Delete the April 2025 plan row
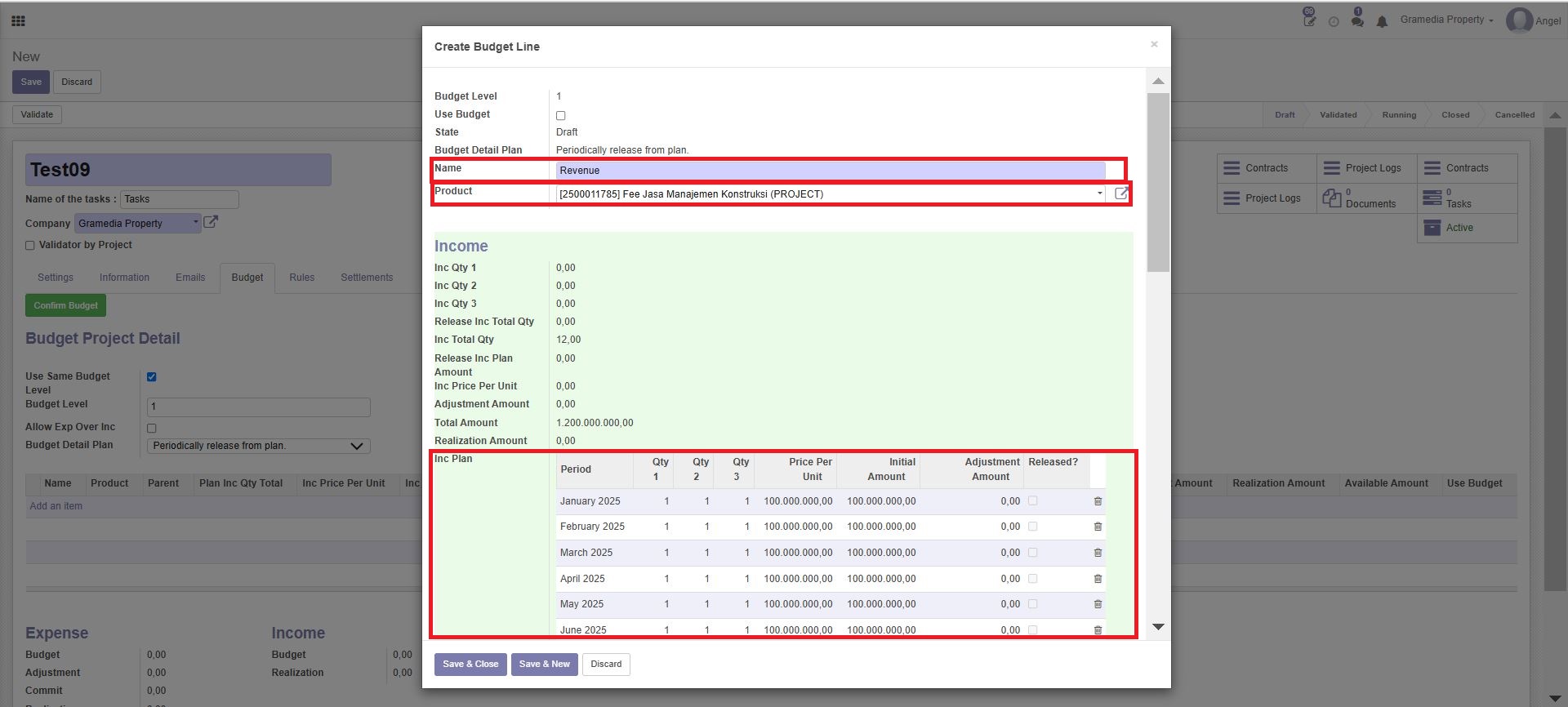Viewport: 1568px width, 707px height. coord(1098,579)
